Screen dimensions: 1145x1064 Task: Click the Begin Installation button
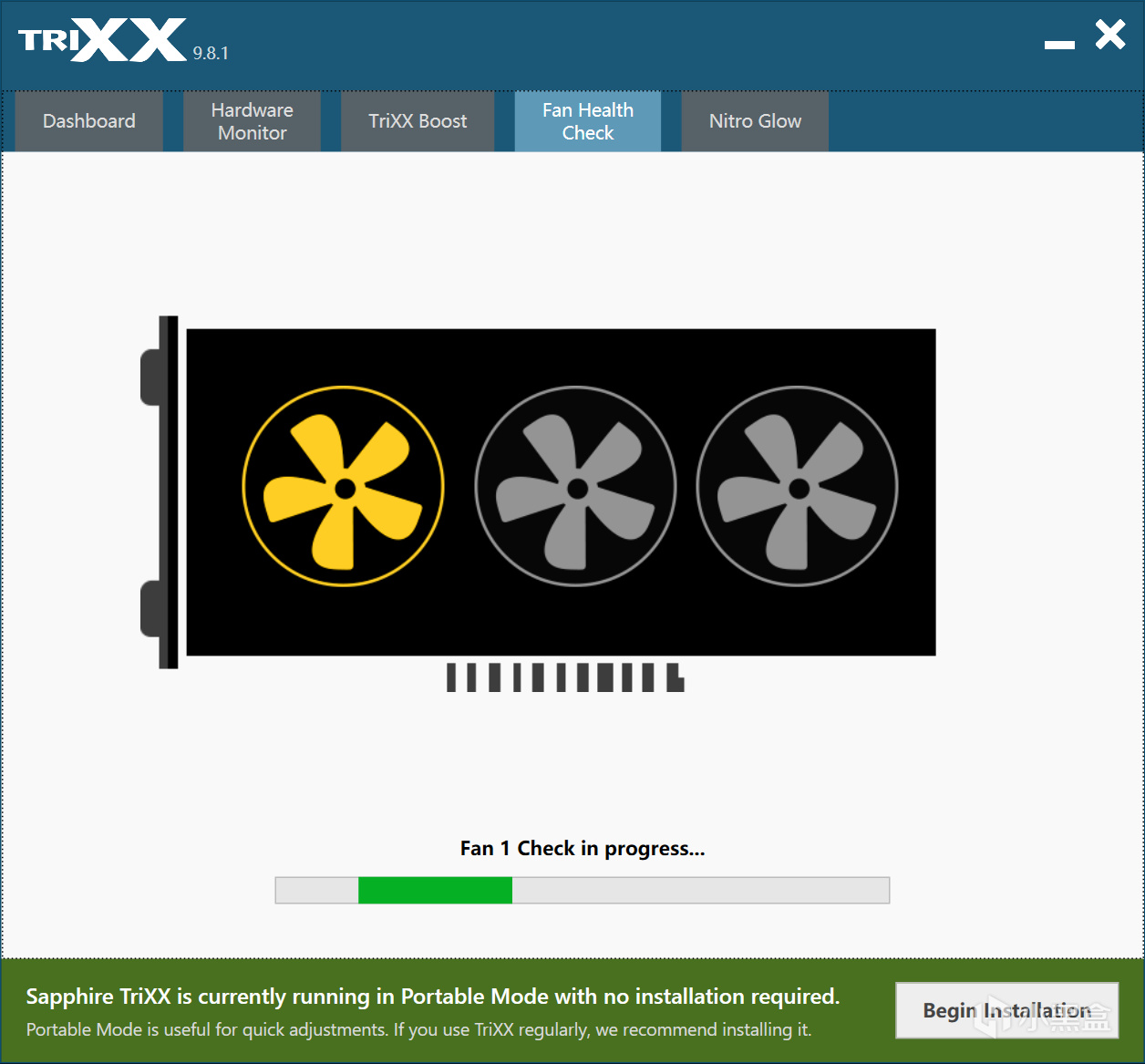point(1006,1010)
